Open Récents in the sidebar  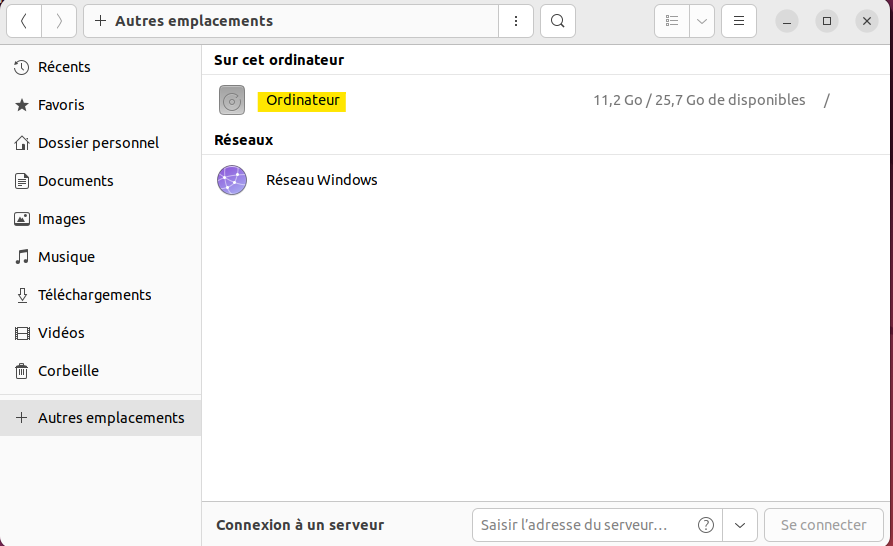pos(64,67)
